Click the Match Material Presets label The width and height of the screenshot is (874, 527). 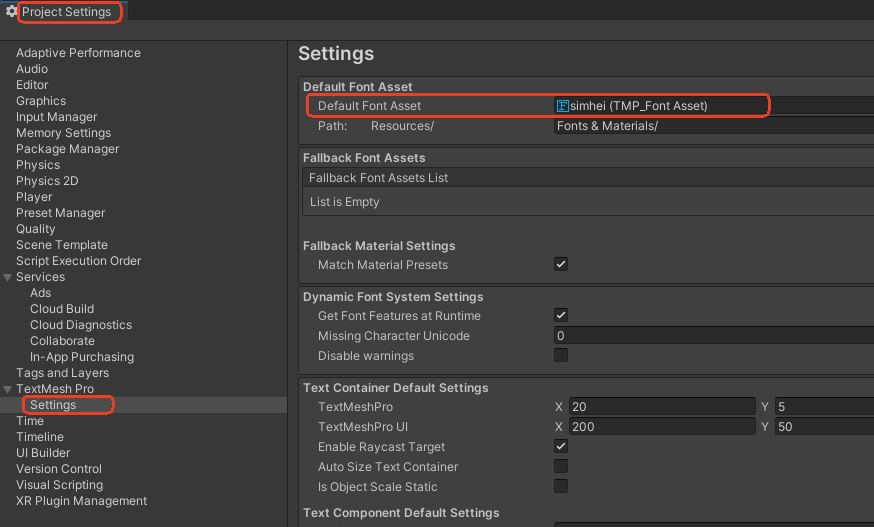[x=382, y=265]
